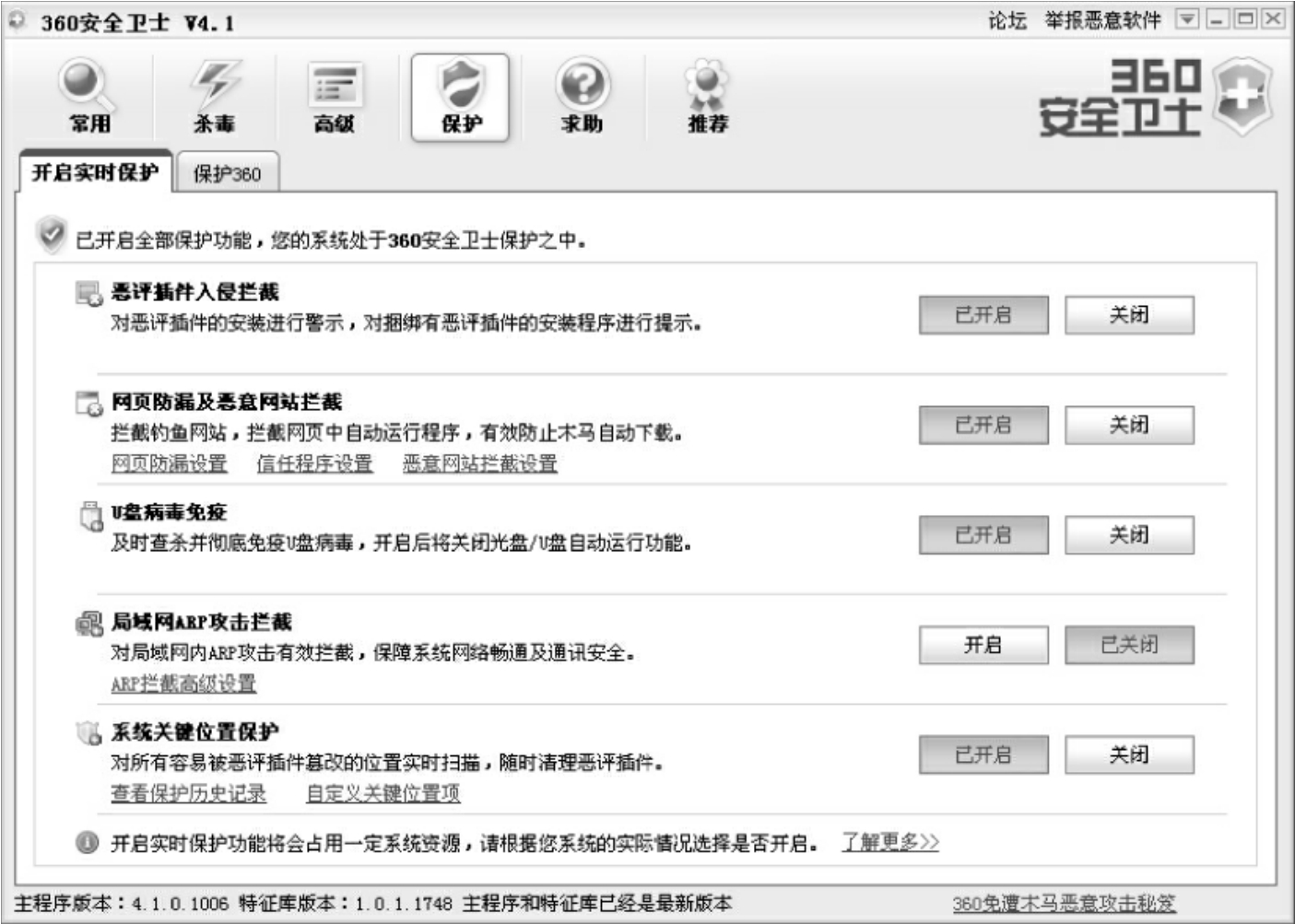1295x924 pixels.
Task: Click the 网页防漏及恶意网站拦截 feature icon
Action: pos(88,404)
